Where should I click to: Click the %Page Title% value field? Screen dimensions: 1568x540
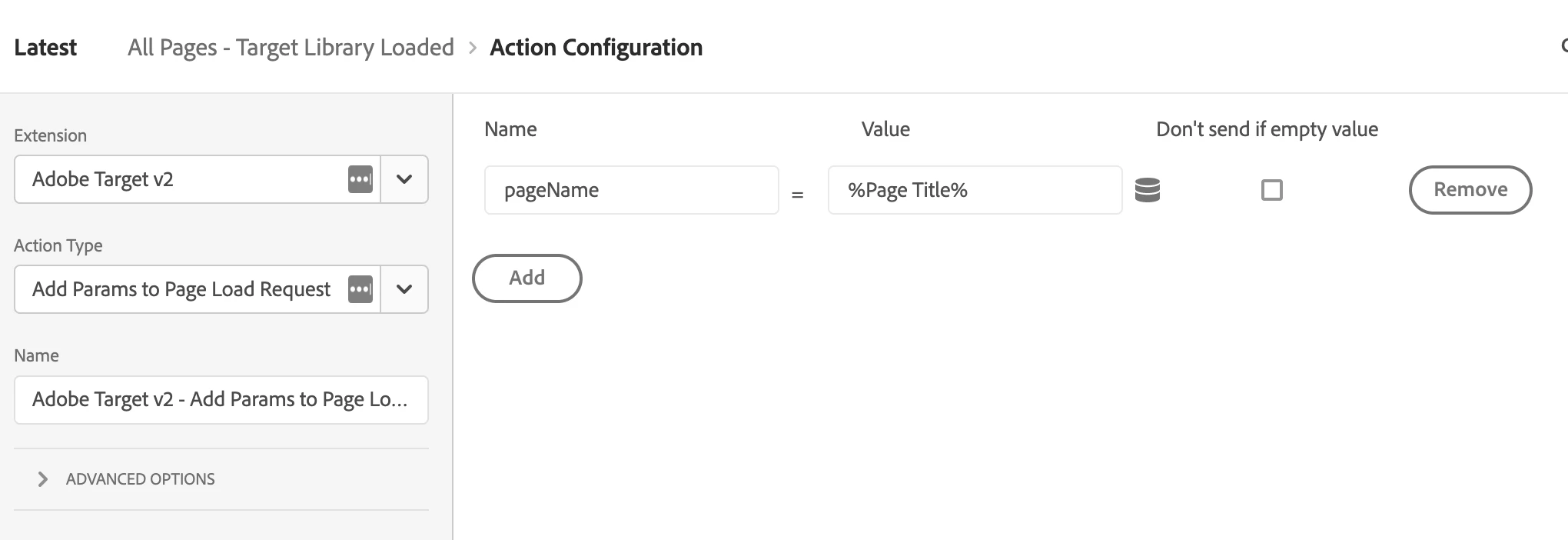click(974, 190)
